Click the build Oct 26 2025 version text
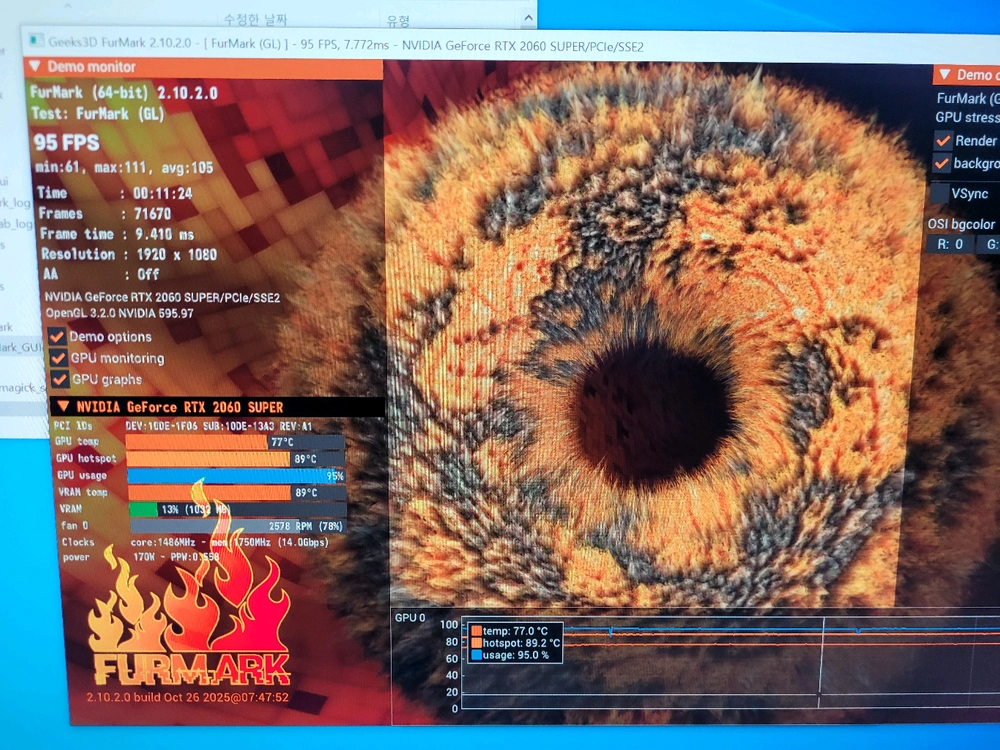This screenshot has width=1000, height=750. tap(188, 697)
